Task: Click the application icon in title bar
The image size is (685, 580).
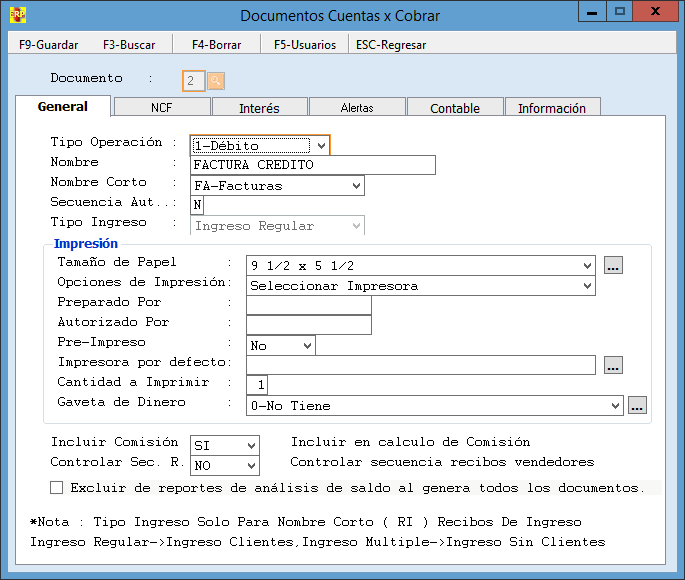Action: click(x=17, y=15)
